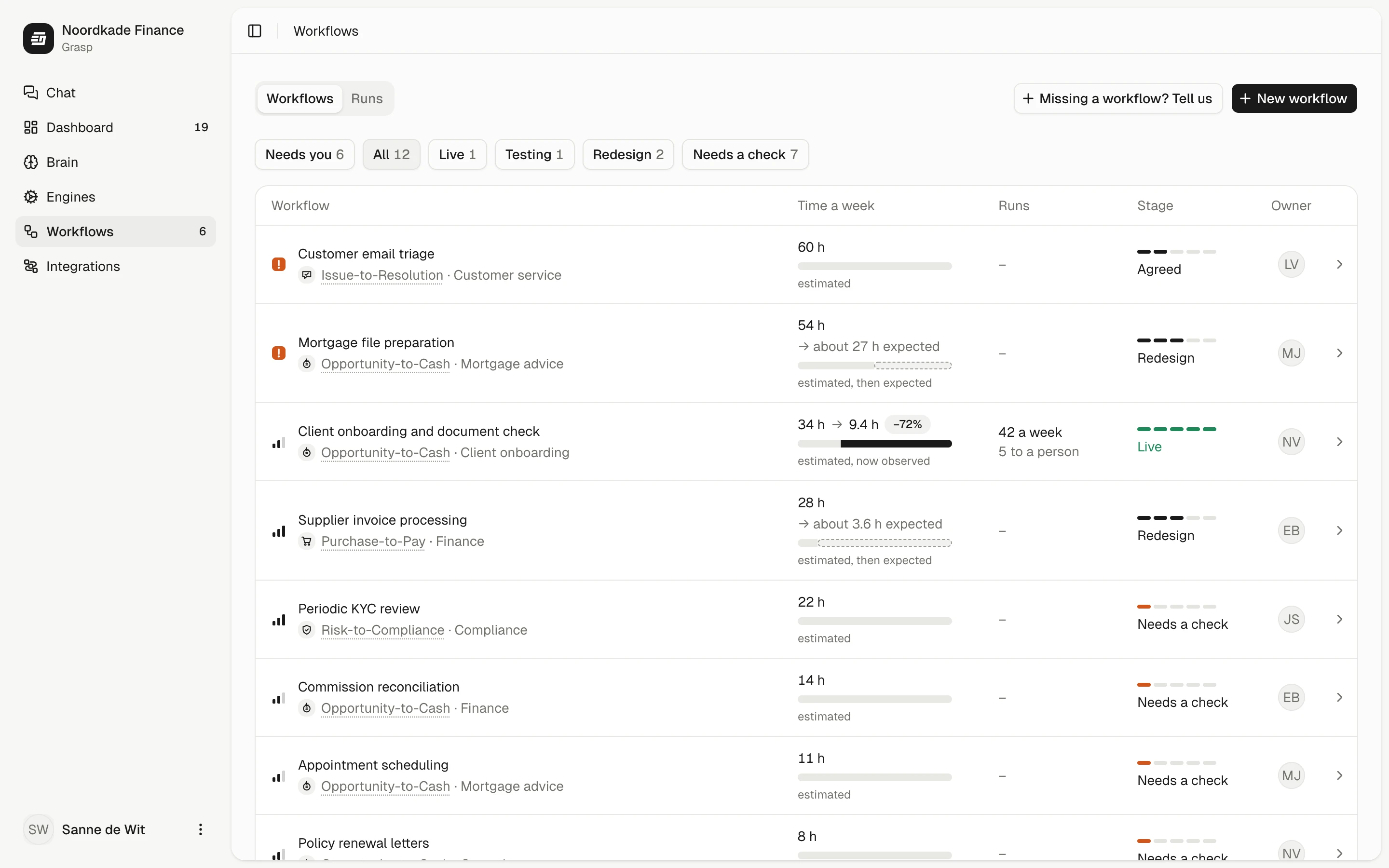
Task: Open the Purchase-to-Pay link
Action: click(x=373, y=542)
